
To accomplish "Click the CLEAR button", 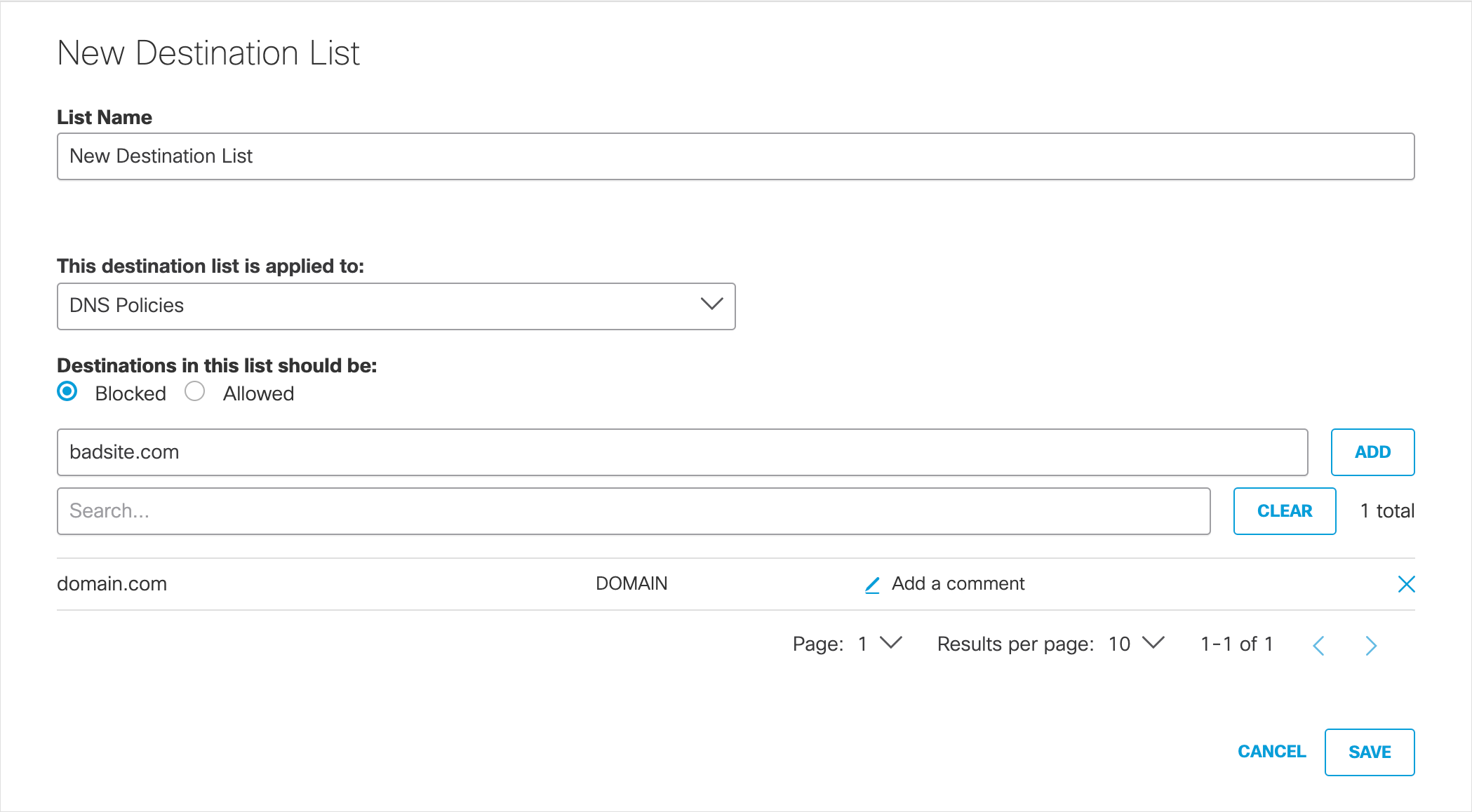I will 1285,511.
